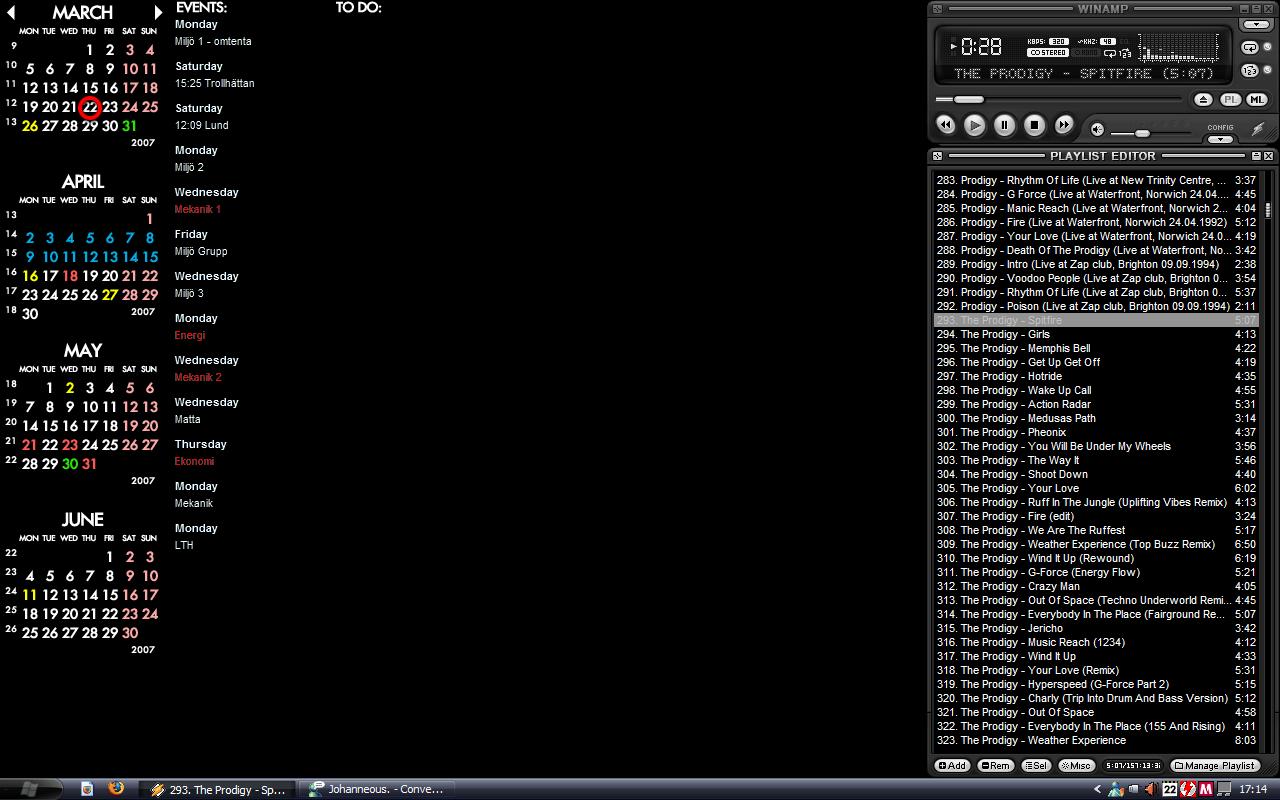Click the '12:09 Lund' event

coord(202,125)
